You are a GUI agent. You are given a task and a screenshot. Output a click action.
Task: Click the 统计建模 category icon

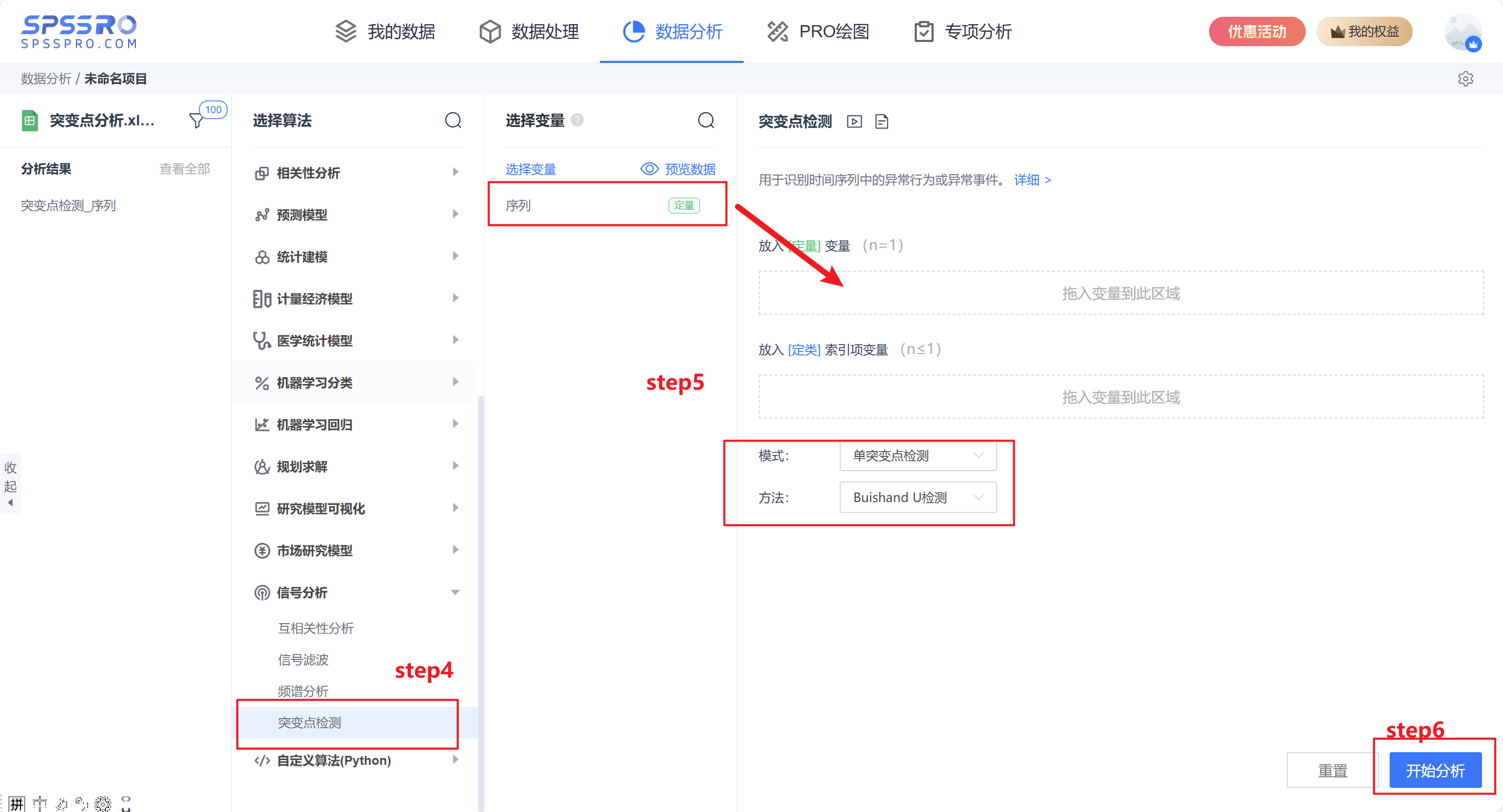tap(262, 257)
